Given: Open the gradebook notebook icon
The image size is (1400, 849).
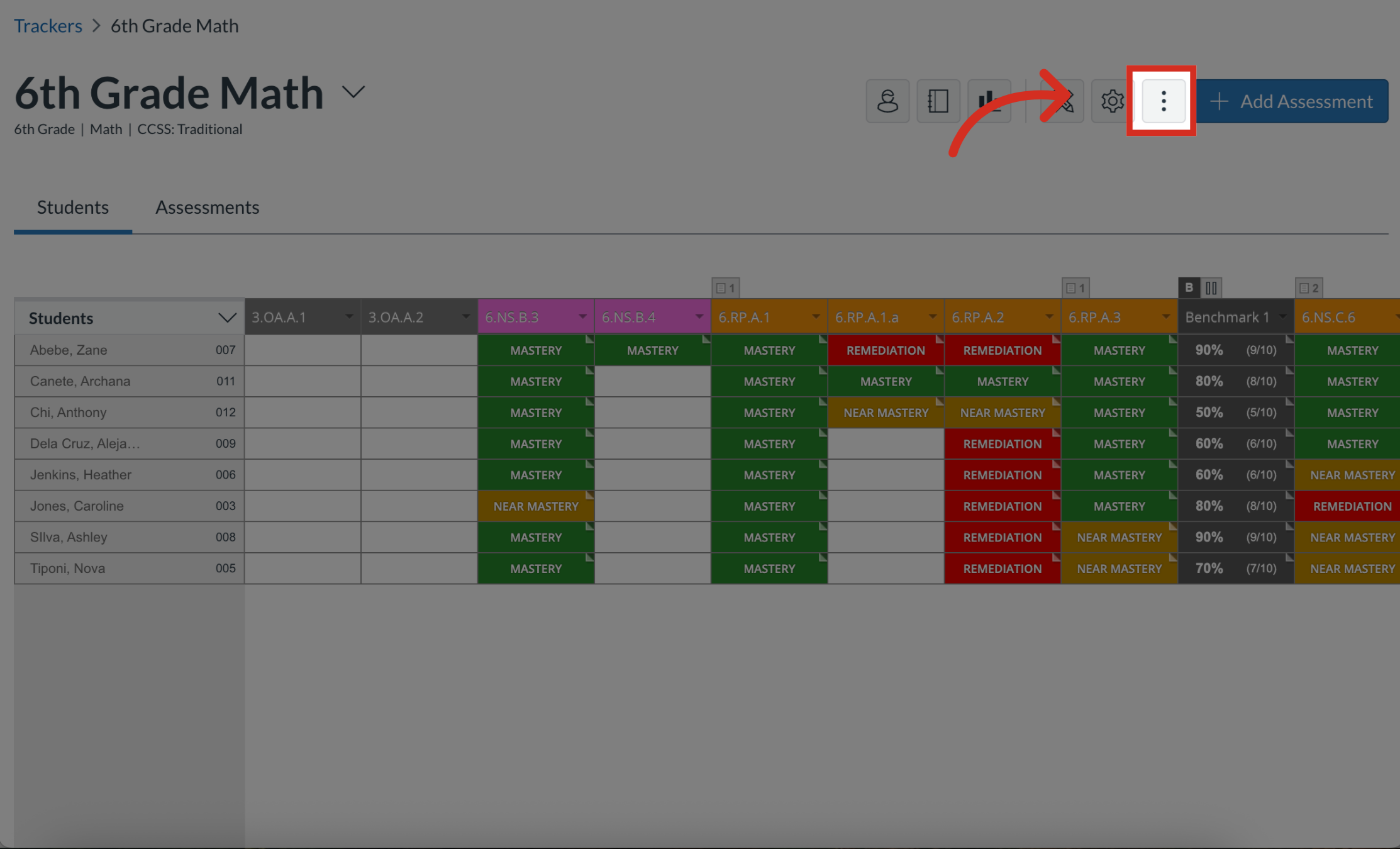Looking at the screenshot, I should [x=938, y=101].
